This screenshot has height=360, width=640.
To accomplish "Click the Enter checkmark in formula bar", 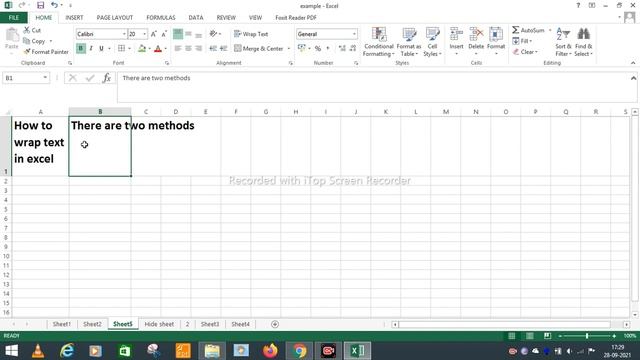I will (x=90, y=78).
